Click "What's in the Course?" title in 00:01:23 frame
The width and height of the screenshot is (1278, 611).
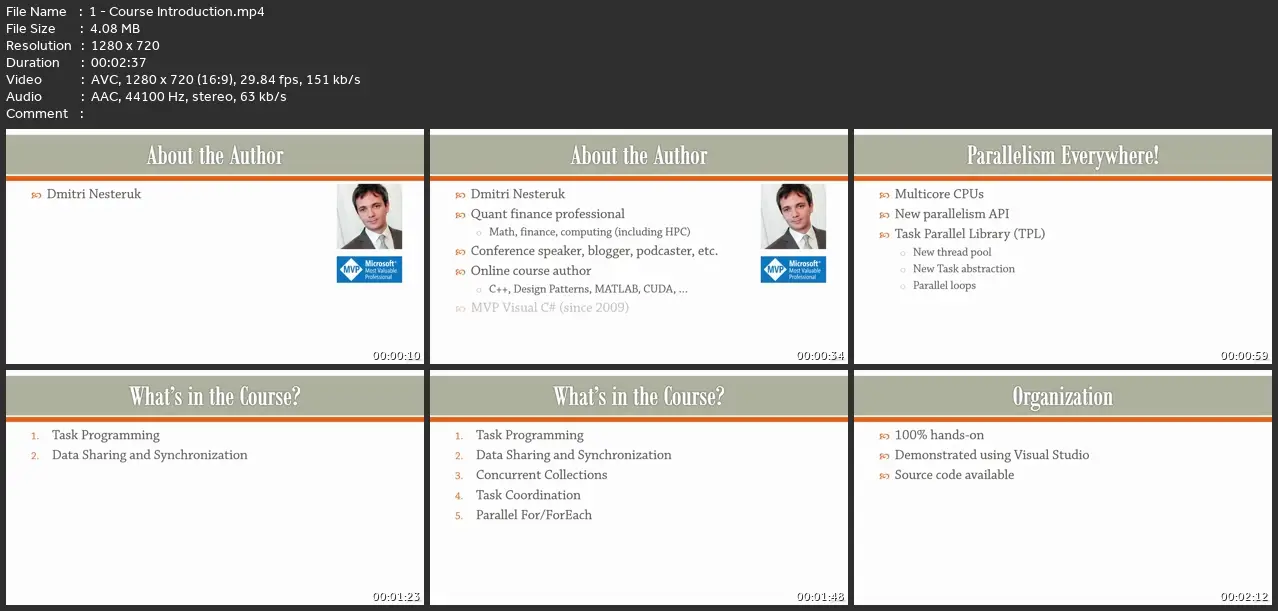click(x=215, y=397)
